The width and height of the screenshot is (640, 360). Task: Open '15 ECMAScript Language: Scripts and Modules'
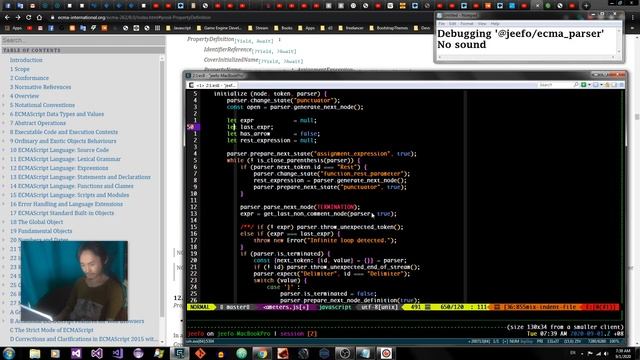(69, 195)
